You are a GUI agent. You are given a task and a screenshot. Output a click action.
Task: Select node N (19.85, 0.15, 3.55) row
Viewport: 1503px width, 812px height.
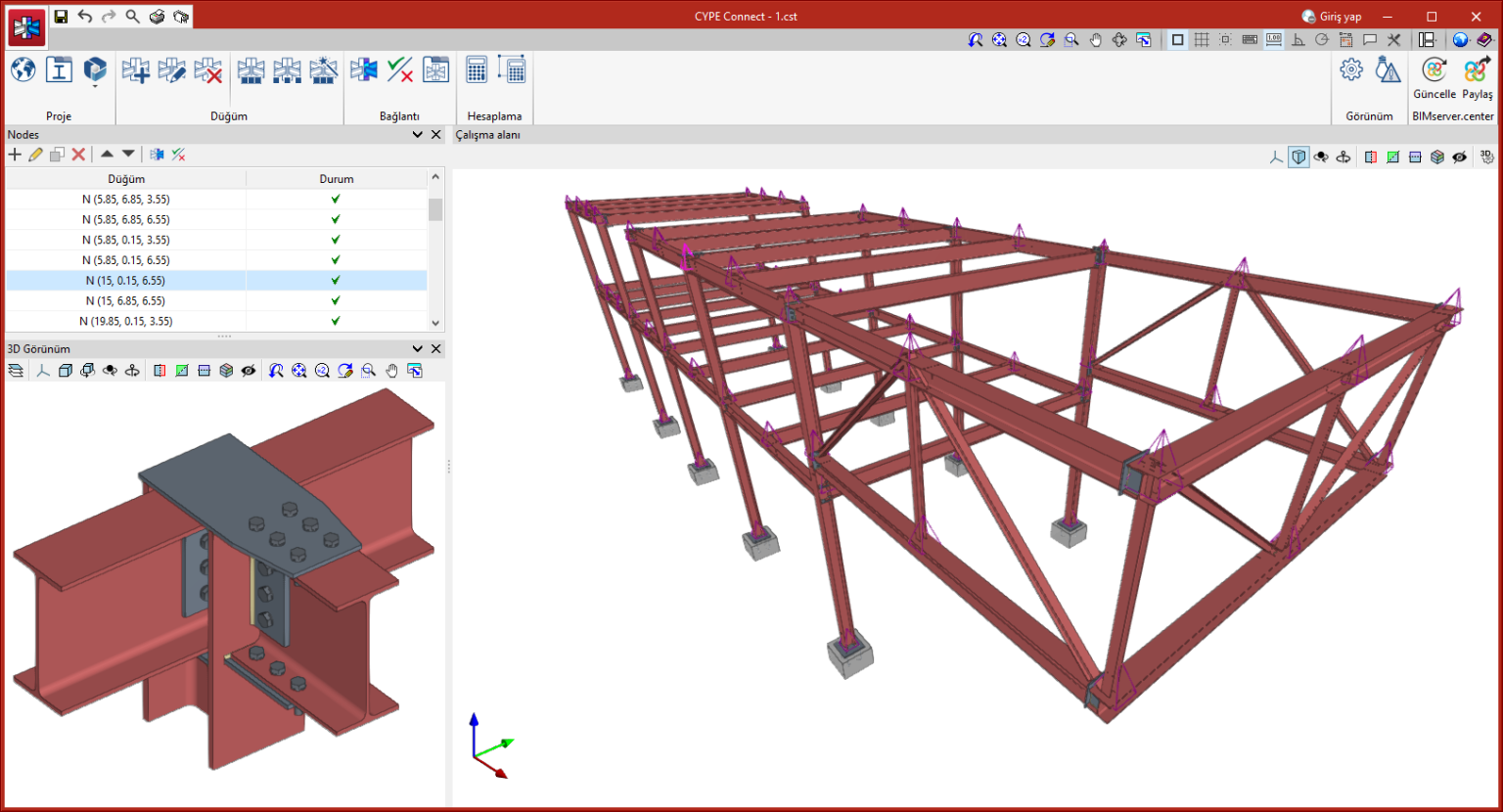pos(126,322)
